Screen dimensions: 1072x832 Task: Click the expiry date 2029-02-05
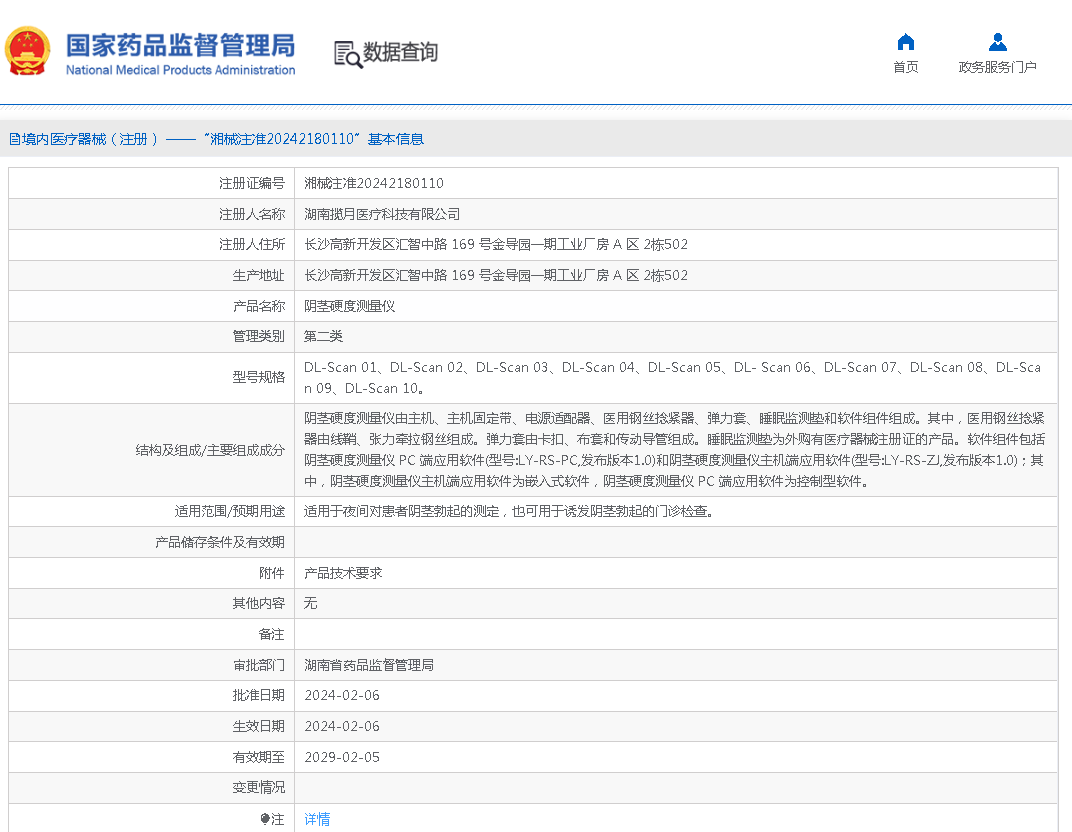342,757
